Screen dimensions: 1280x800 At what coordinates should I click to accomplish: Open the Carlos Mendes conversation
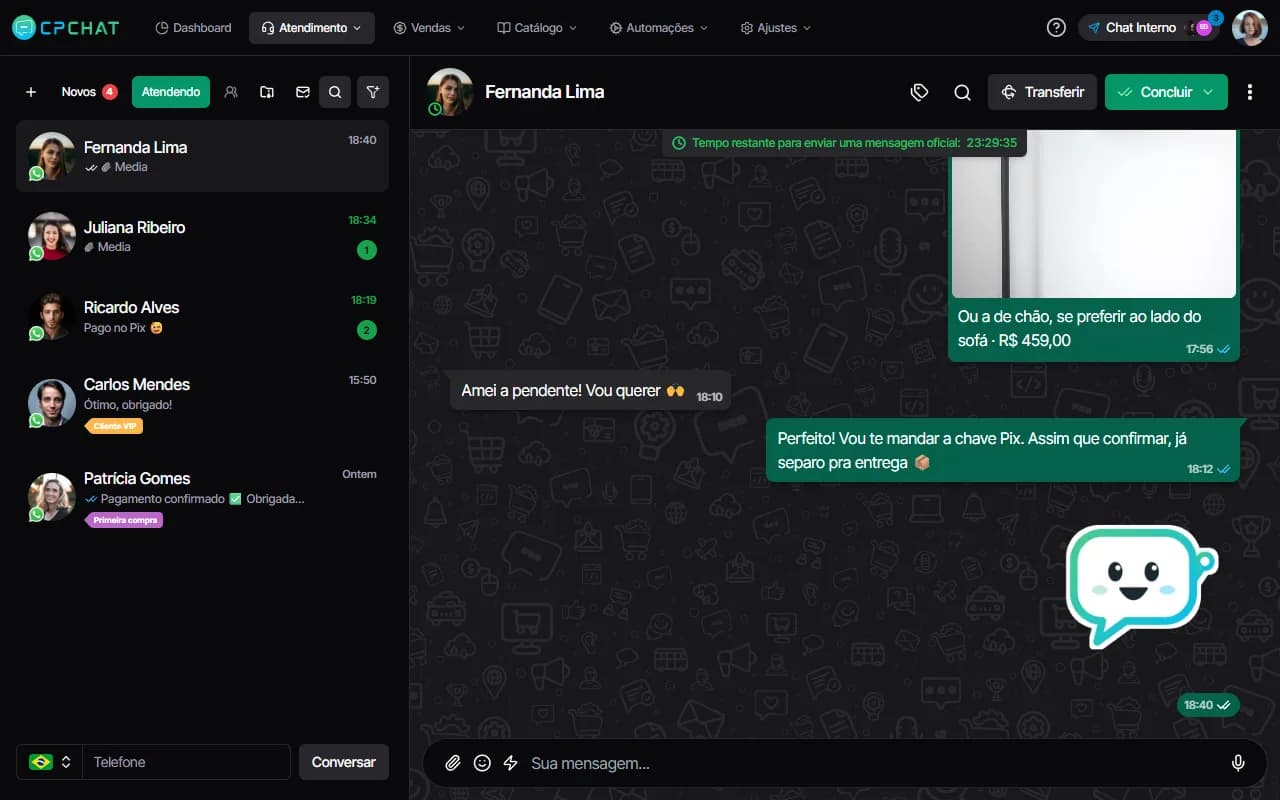[202, 402]
